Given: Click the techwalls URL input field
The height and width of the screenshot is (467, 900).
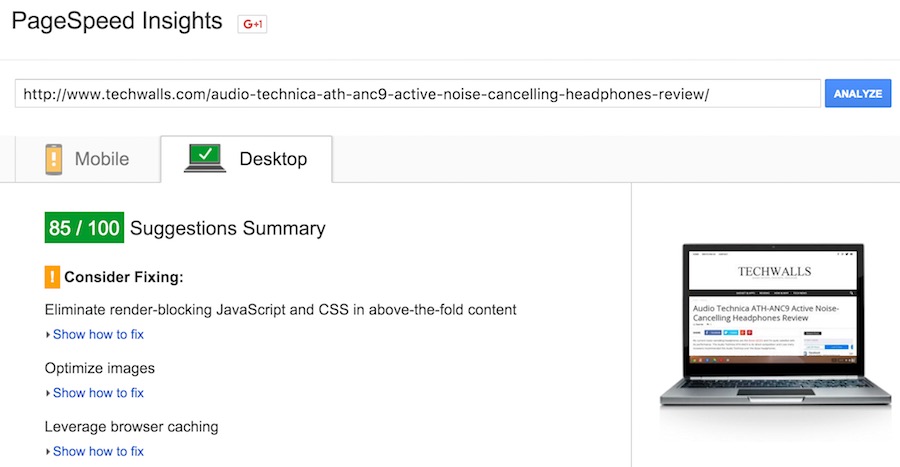Looking at the screenshot, I should click(x=418, y=94).
